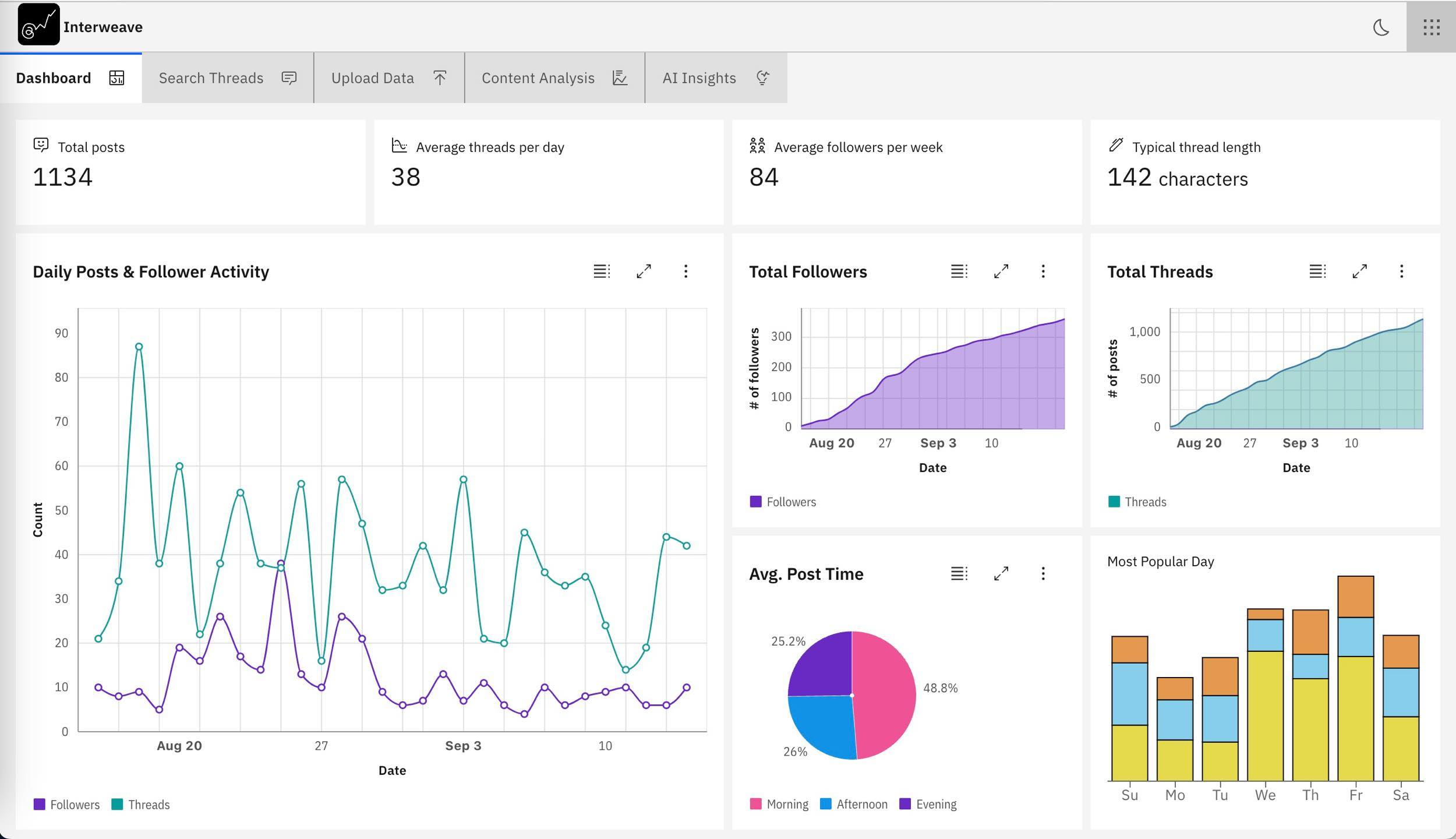1456x839 pixels.
Task: Show data table for Daily Posts chart
Action: pos(602,272)
